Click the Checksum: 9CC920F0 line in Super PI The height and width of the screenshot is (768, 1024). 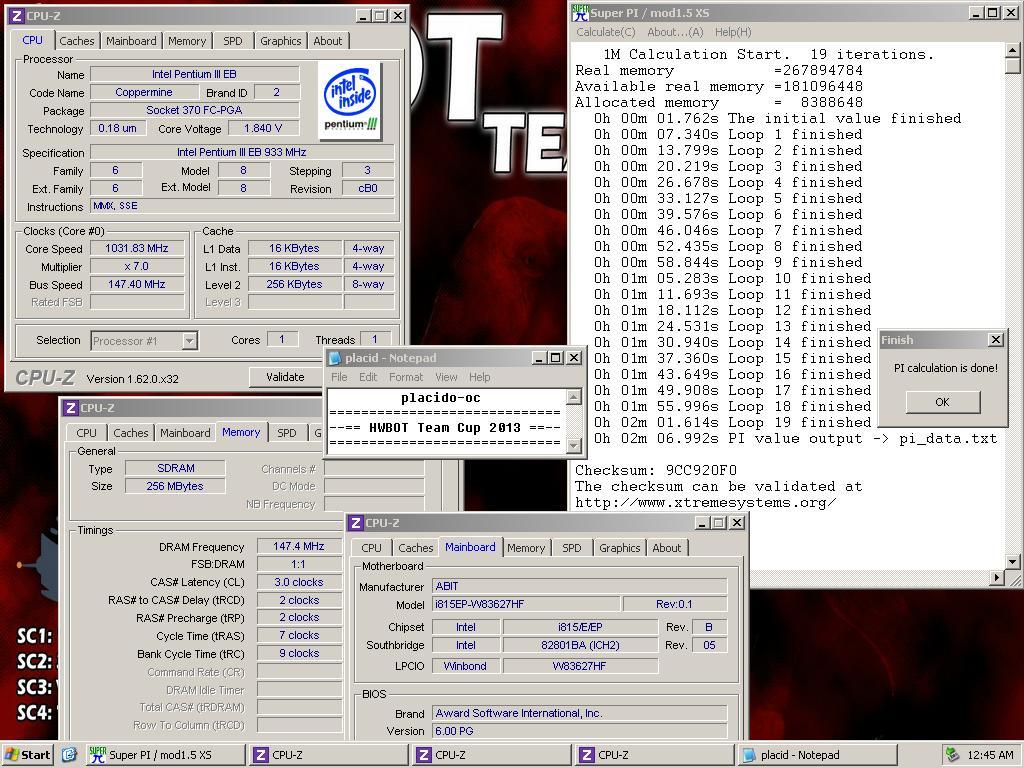click(x=656, y=470)
